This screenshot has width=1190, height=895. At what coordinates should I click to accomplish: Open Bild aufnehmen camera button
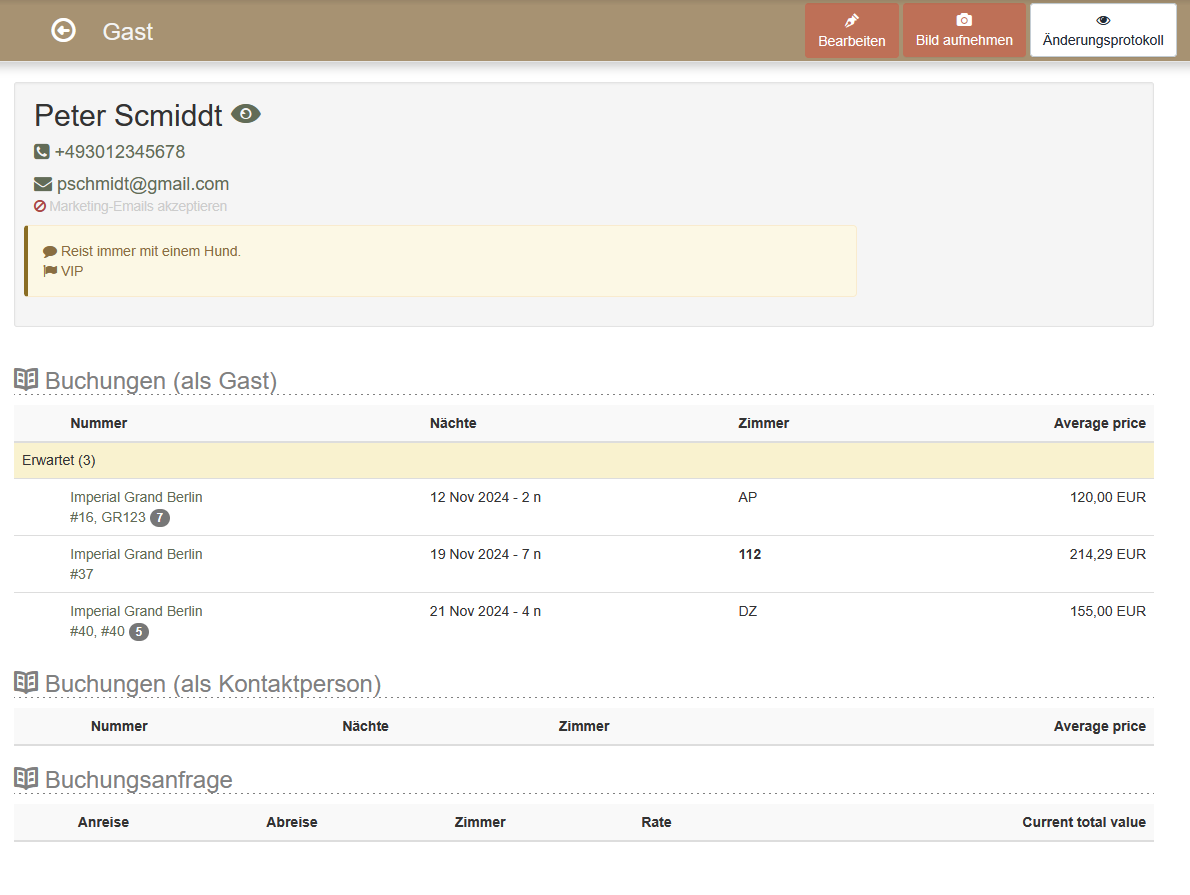coord(964,30)
